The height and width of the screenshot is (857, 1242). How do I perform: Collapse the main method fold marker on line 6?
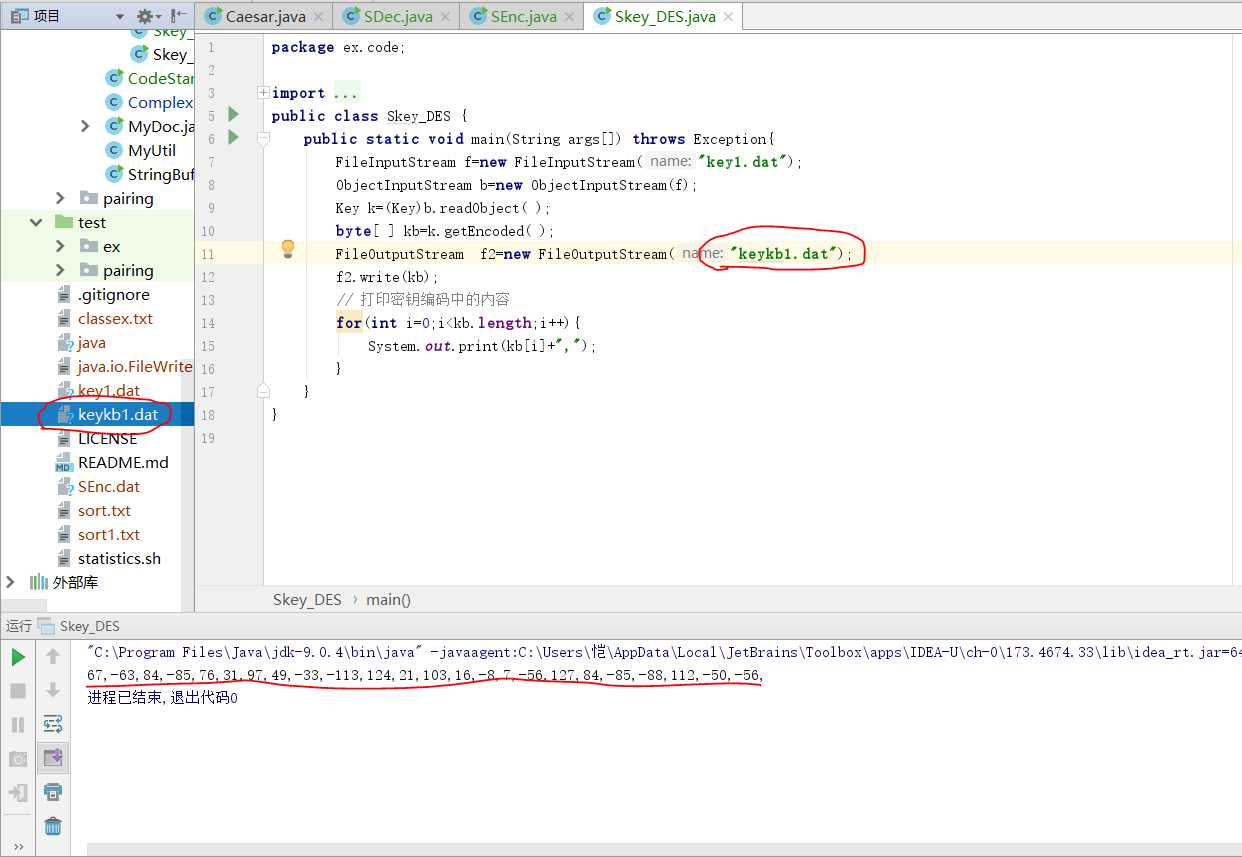coord(263,139)
